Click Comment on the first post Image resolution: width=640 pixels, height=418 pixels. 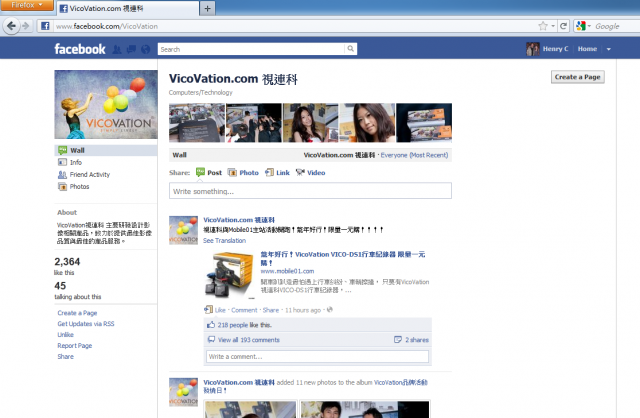(x=244, y=310)
